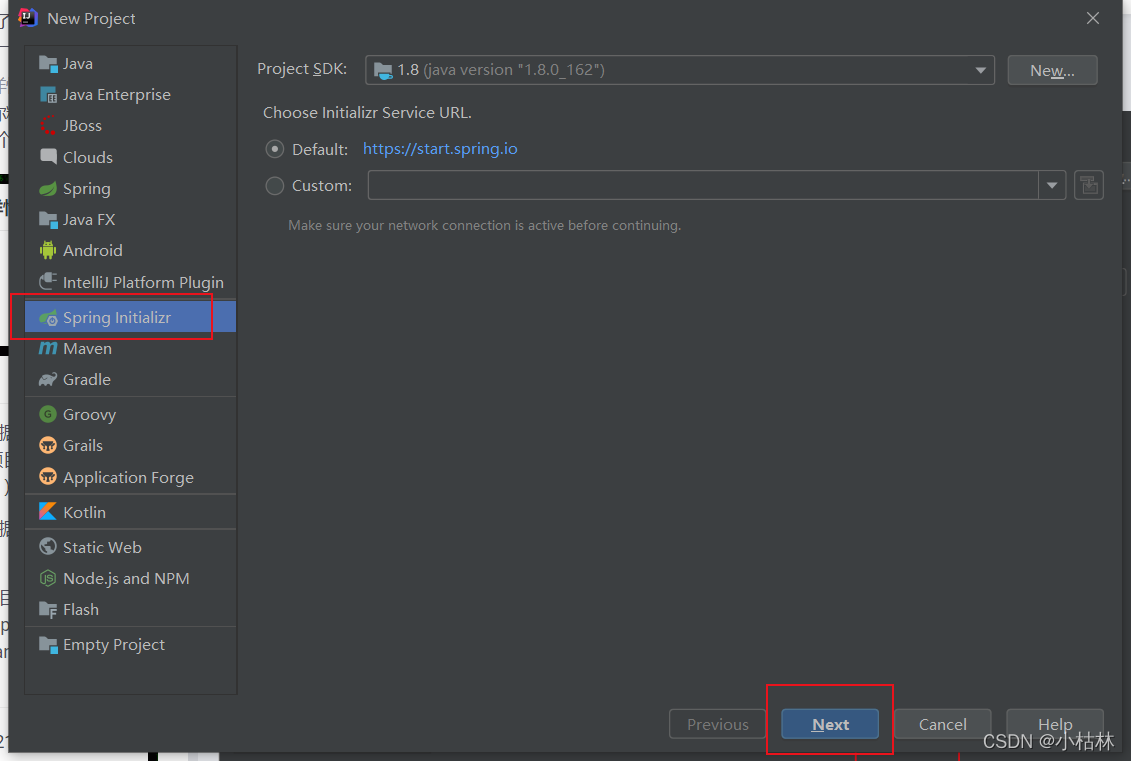The image size is (1131, 761).
Task: Choose the Gradle project type label
Action: tap(87, 379)
